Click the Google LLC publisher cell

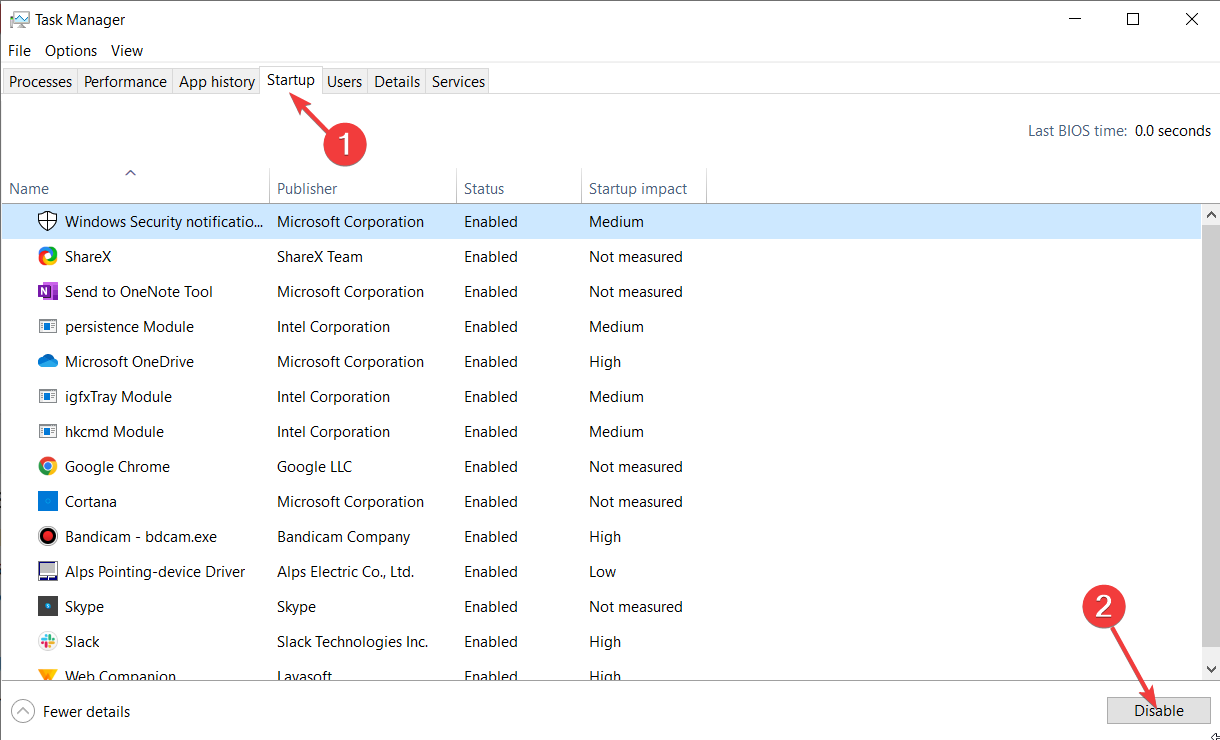(x=315, y=466)
